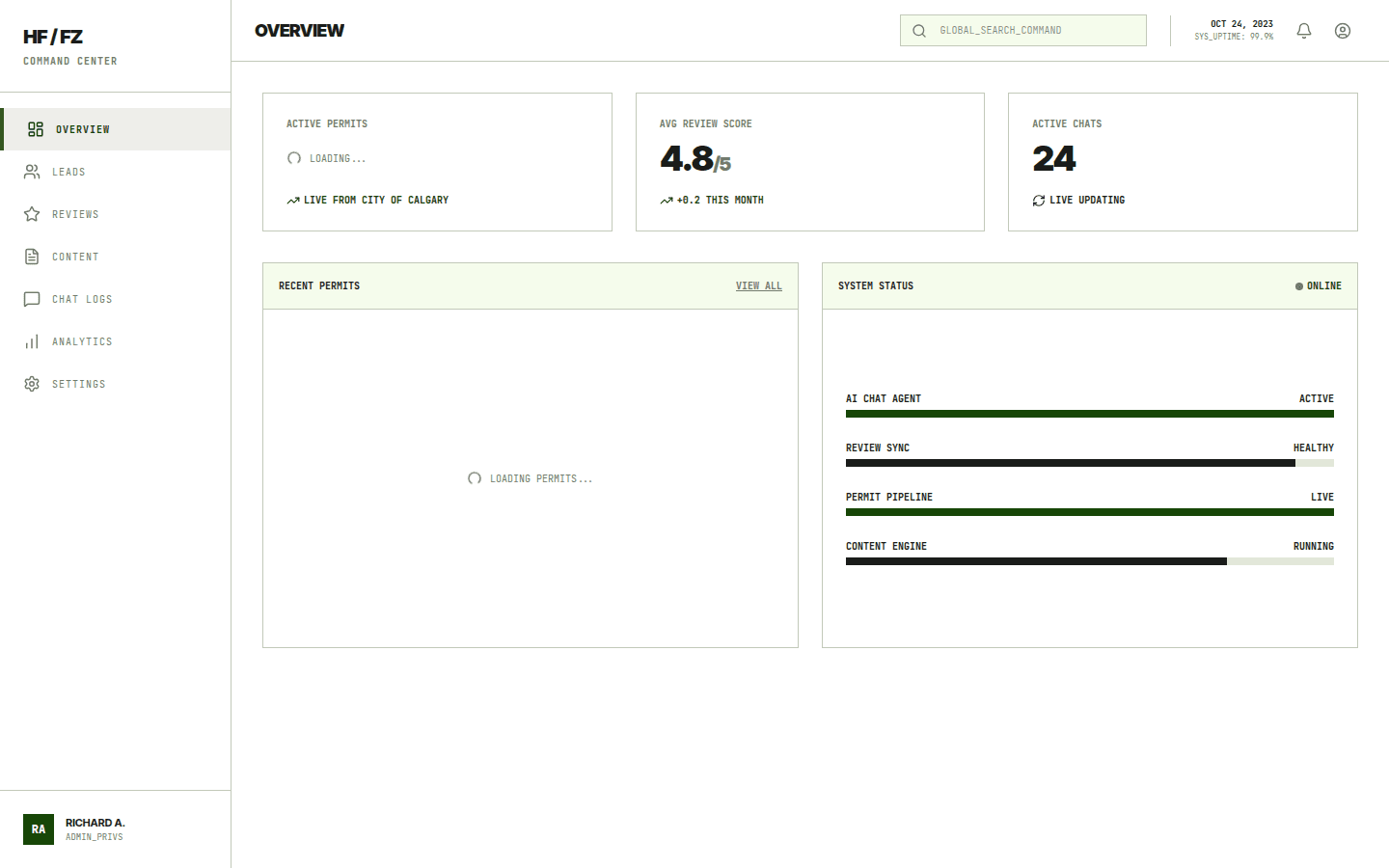1389x868 pixels.
Task: Click the SYS_UPTIME 99.9% readout
Action: pos(1234,36)
